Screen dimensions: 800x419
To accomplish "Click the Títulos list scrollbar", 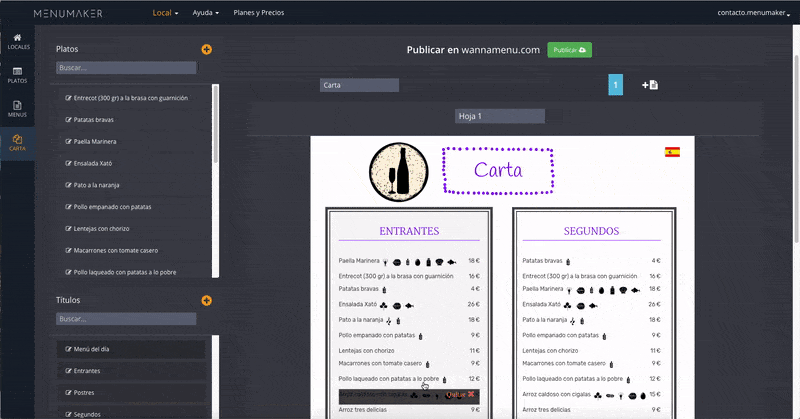I will click(x=215, y=377).
